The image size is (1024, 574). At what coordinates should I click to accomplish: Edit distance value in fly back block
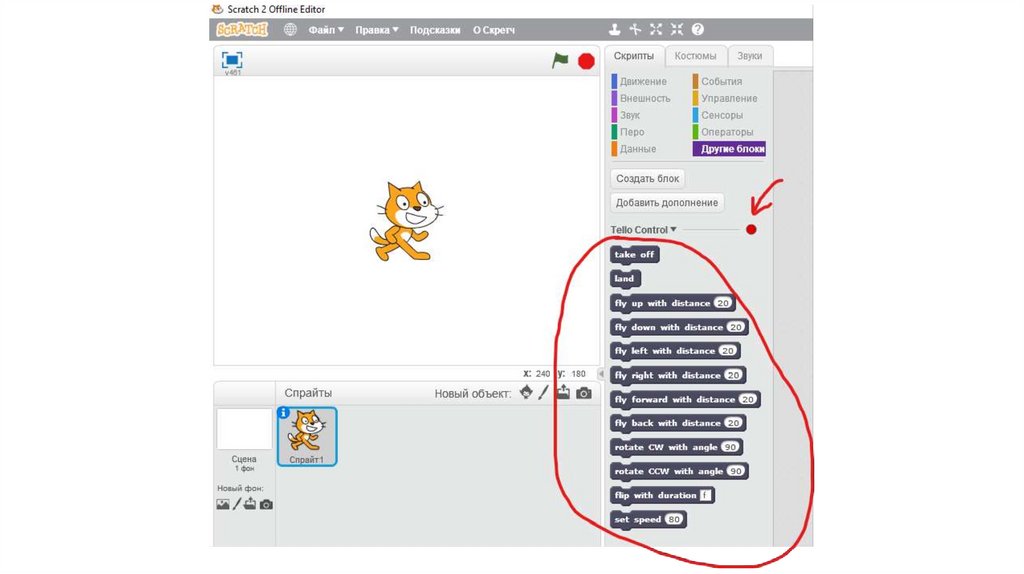tap(733, 423)
